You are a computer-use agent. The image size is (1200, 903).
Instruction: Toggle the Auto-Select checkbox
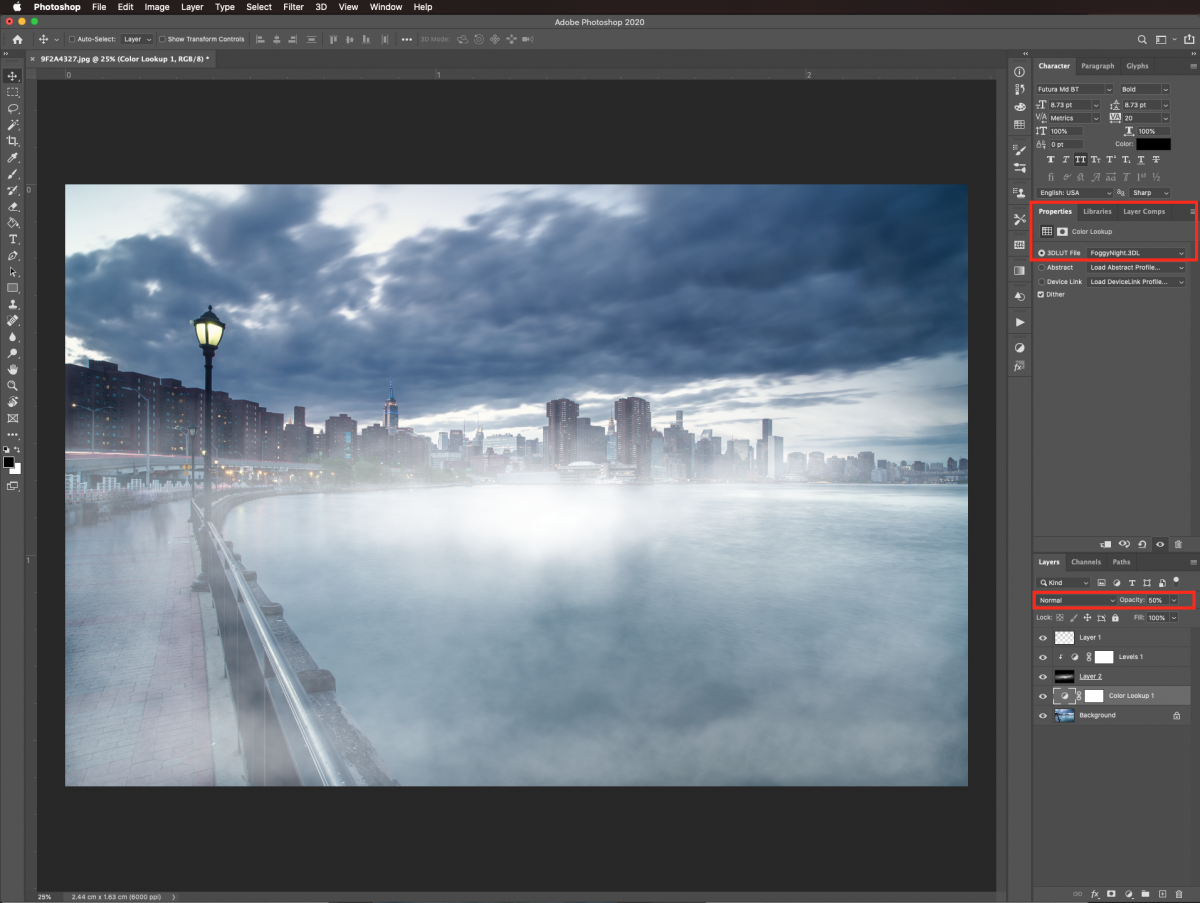point(72,39)
